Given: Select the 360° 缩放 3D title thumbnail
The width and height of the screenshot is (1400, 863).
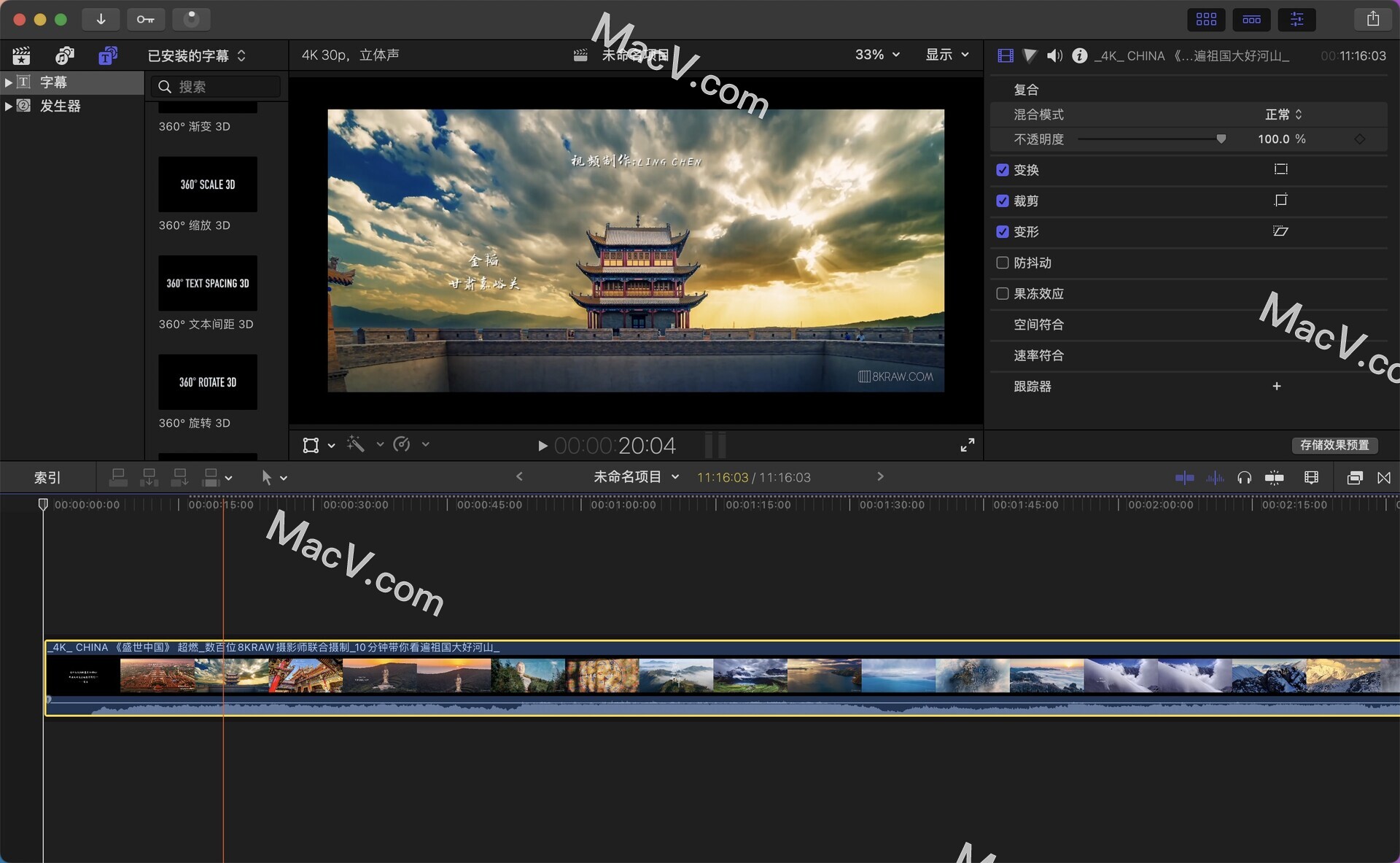Looking at the screenshot, I should point(208,185).
